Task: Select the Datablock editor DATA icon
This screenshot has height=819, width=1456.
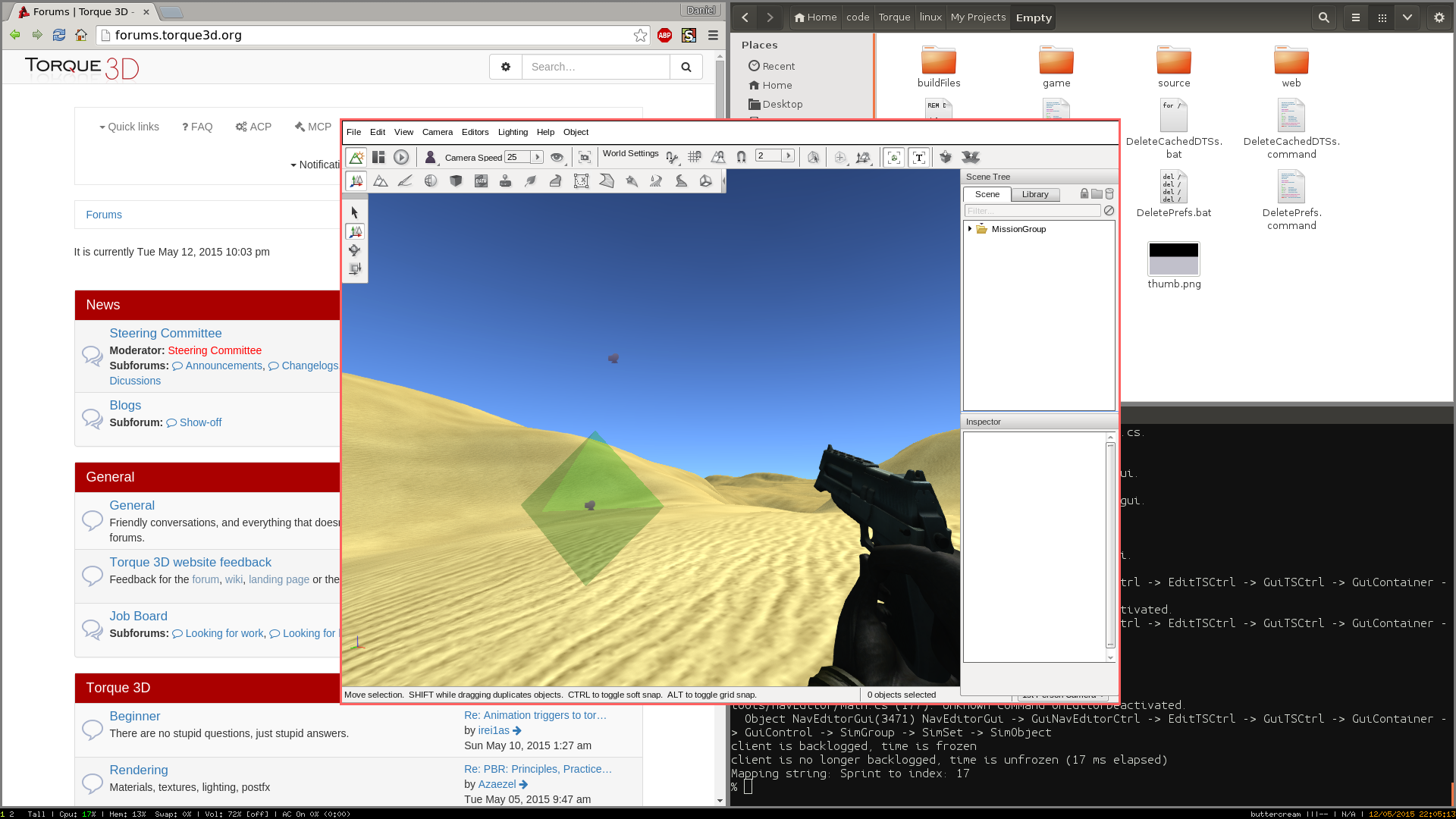Action: (482, 180)
